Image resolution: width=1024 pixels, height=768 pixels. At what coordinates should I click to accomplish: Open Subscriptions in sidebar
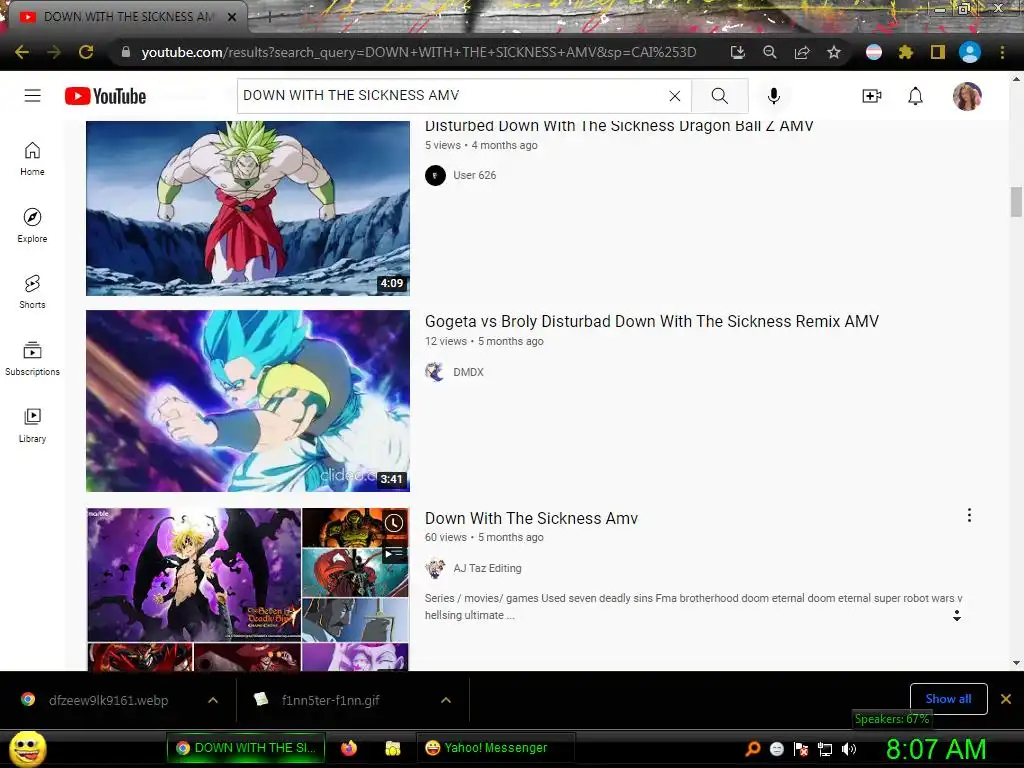tap(32, 359)
